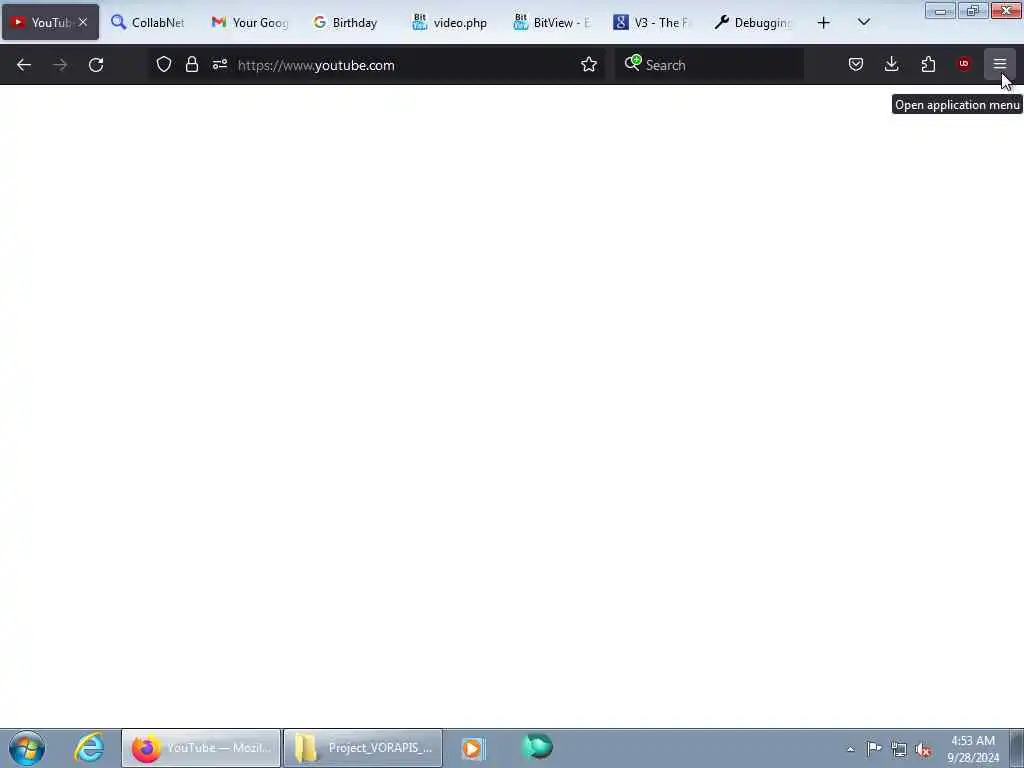
Task: Switch to the V3 - The F tab
Action: (x=652, y=22)
